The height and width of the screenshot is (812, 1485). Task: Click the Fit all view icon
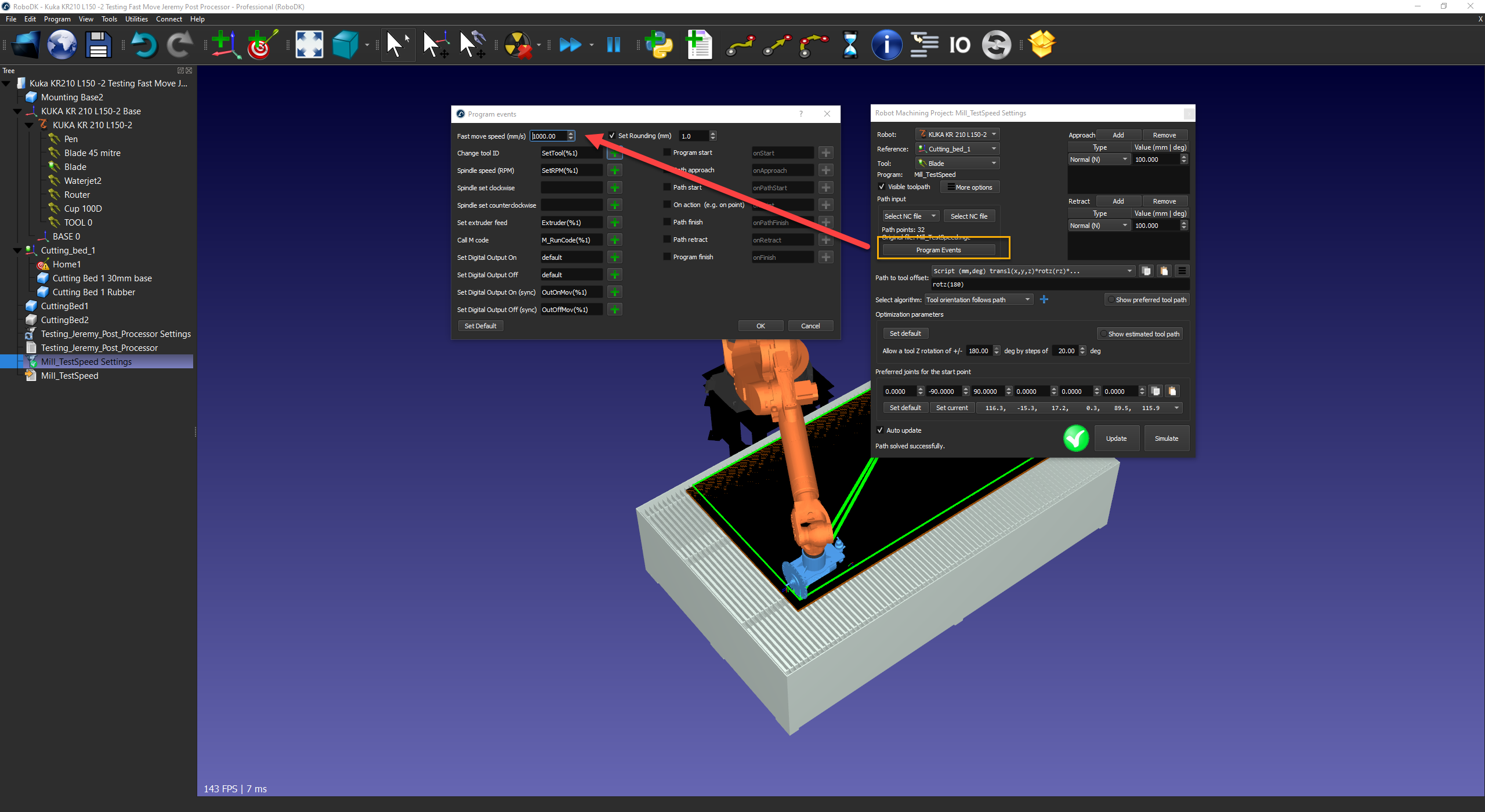pos(309,45)
